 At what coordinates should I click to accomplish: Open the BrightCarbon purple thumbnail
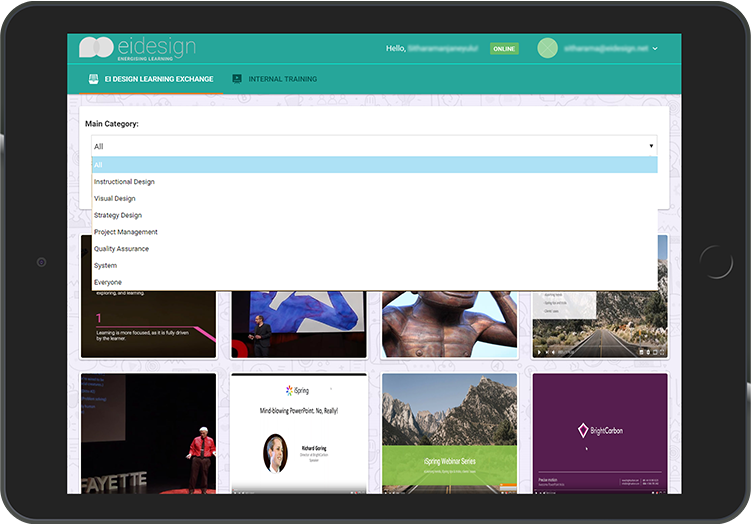(x=600, y=434)
